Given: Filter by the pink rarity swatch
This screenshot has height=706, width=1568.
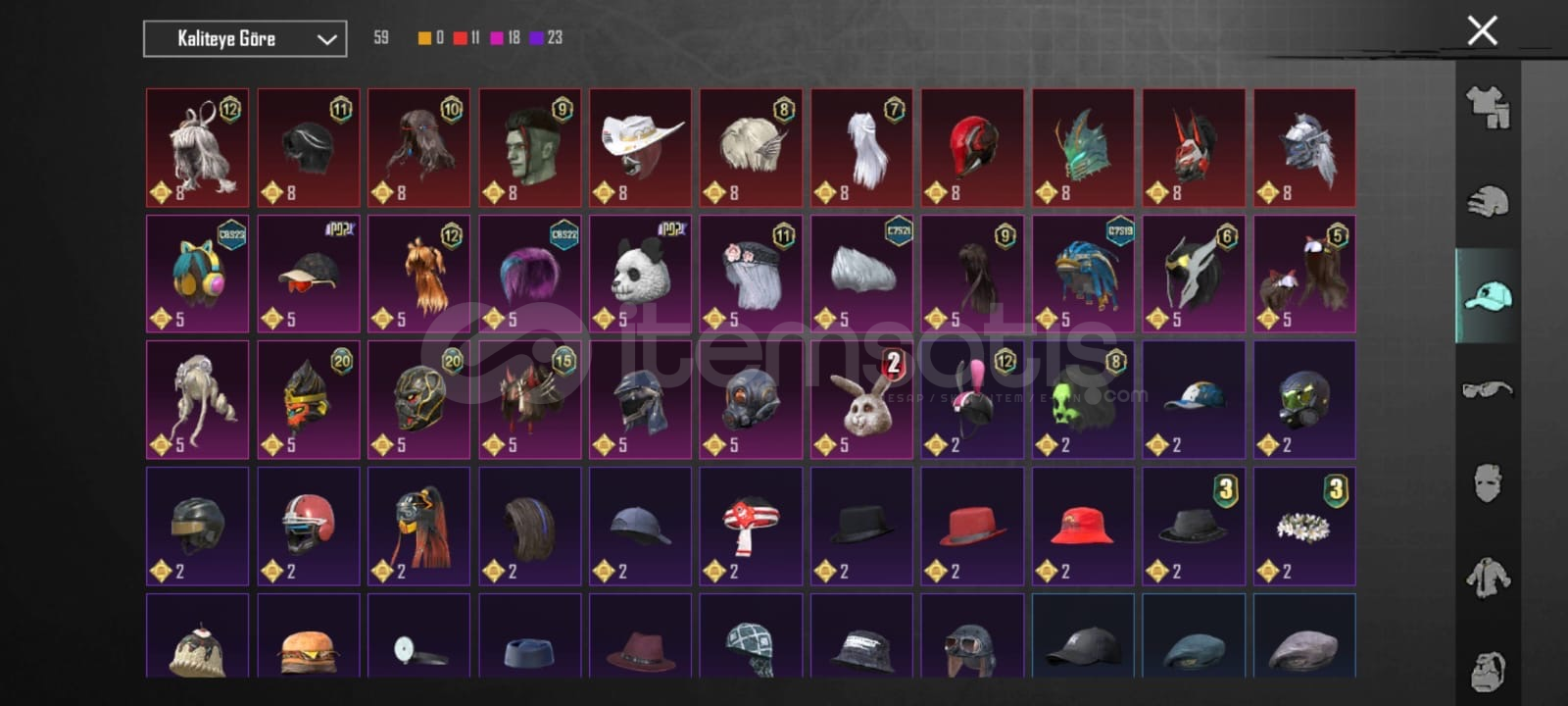Looking at the screenshot, I should (497, 38).
